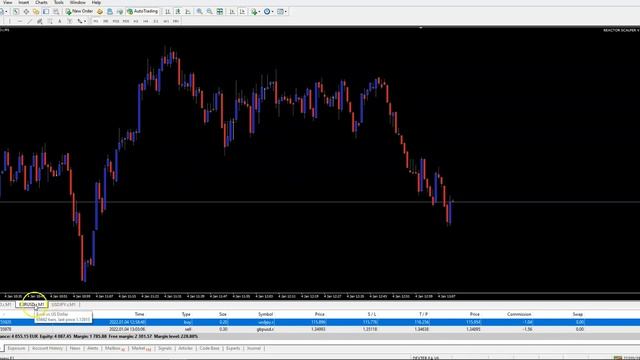The width and height of the screenshot is (640, 360).
Task: Switch timeframe to H1
Action: point(136,21)
